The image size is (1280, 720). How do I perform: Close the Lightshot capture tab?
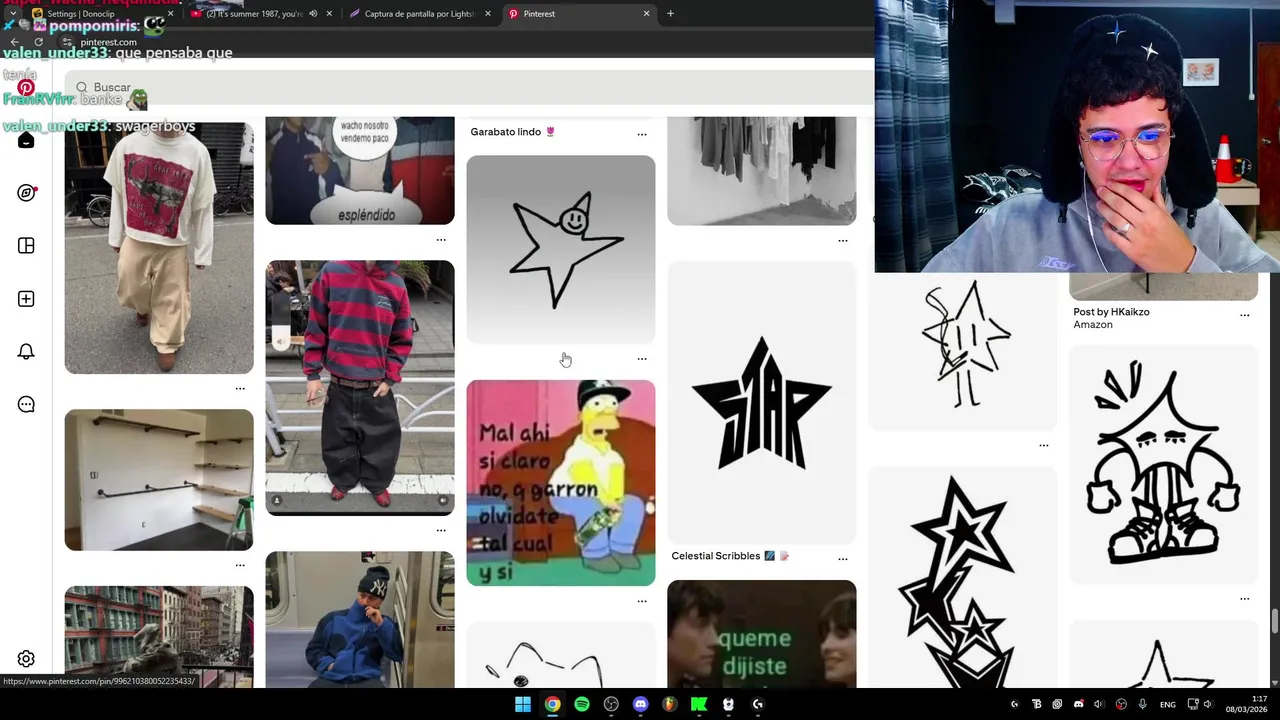[x=488, y=14]
